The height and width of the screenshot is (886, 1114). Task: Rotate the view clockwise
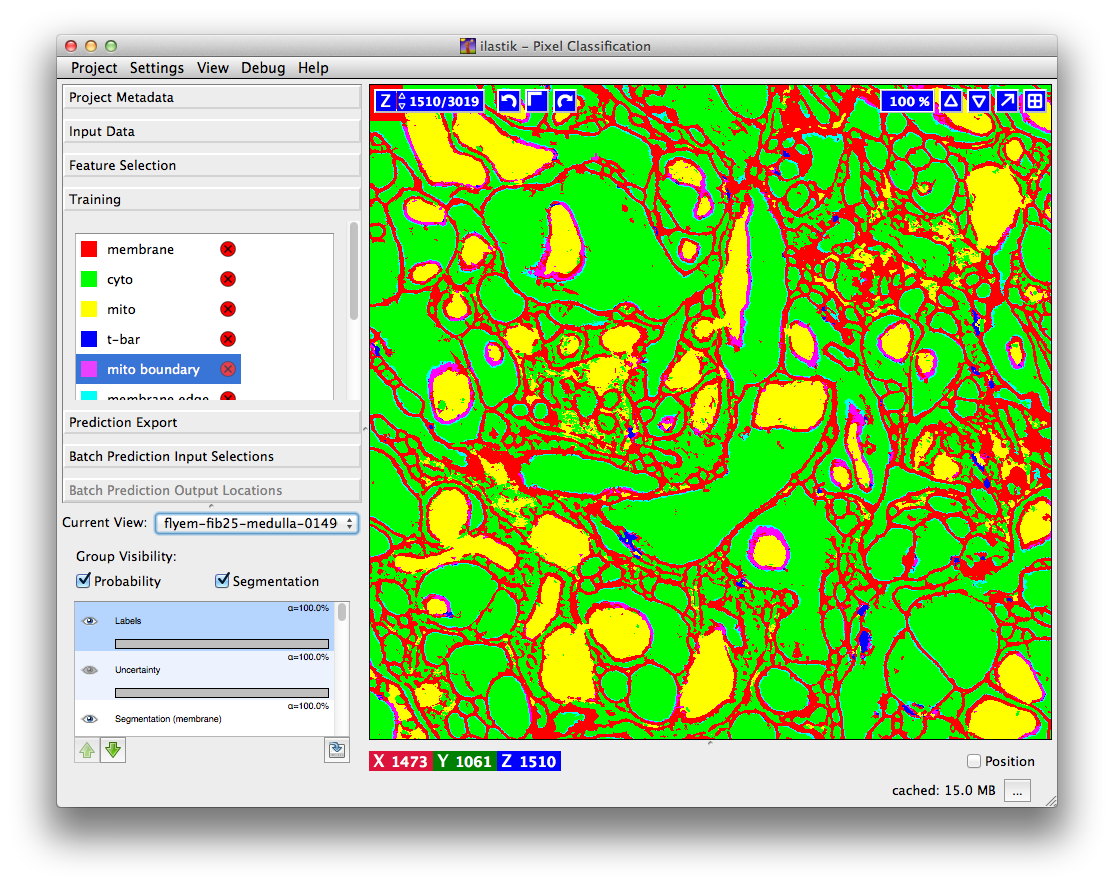pyautogui.click(x=565, y=101)
